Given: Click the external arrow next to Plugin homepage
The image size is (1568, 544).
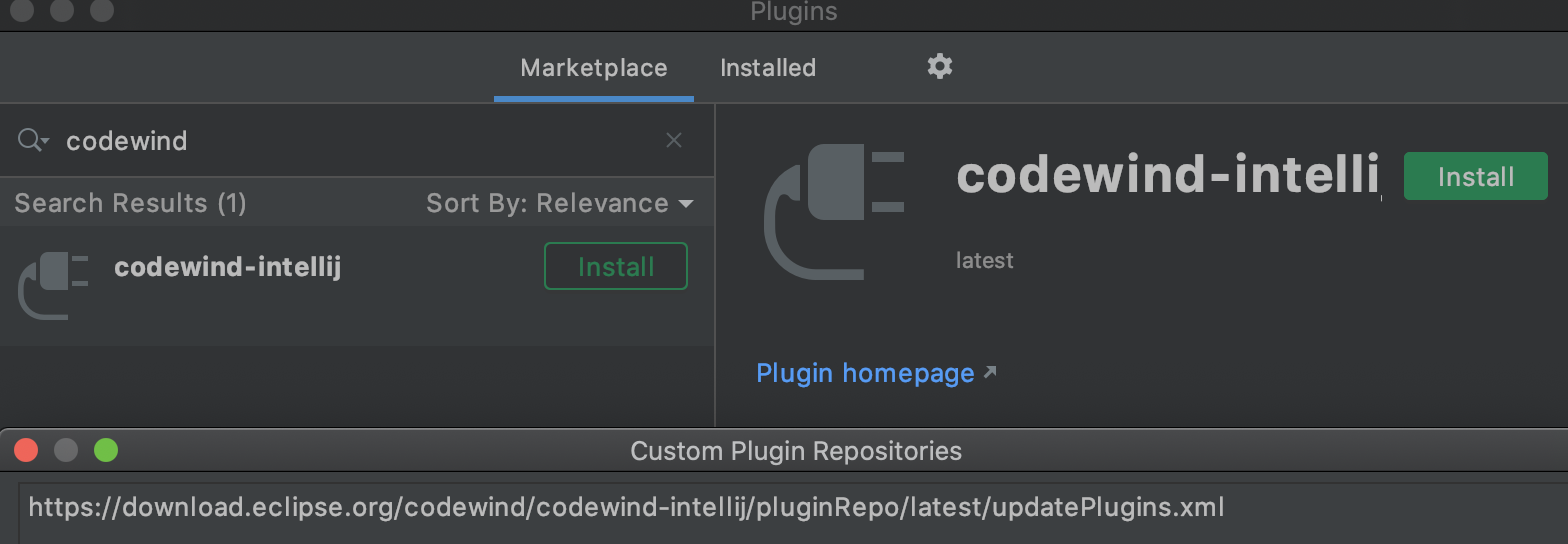Looking at the screenshot, I should pyautogui.click(x=990, y=372).
